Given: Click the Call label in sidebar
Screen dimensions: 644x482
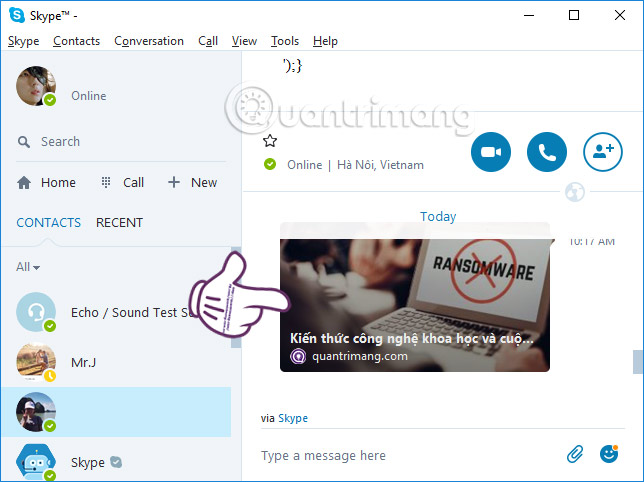Looking at the screenshot, I should pos(133,182).
